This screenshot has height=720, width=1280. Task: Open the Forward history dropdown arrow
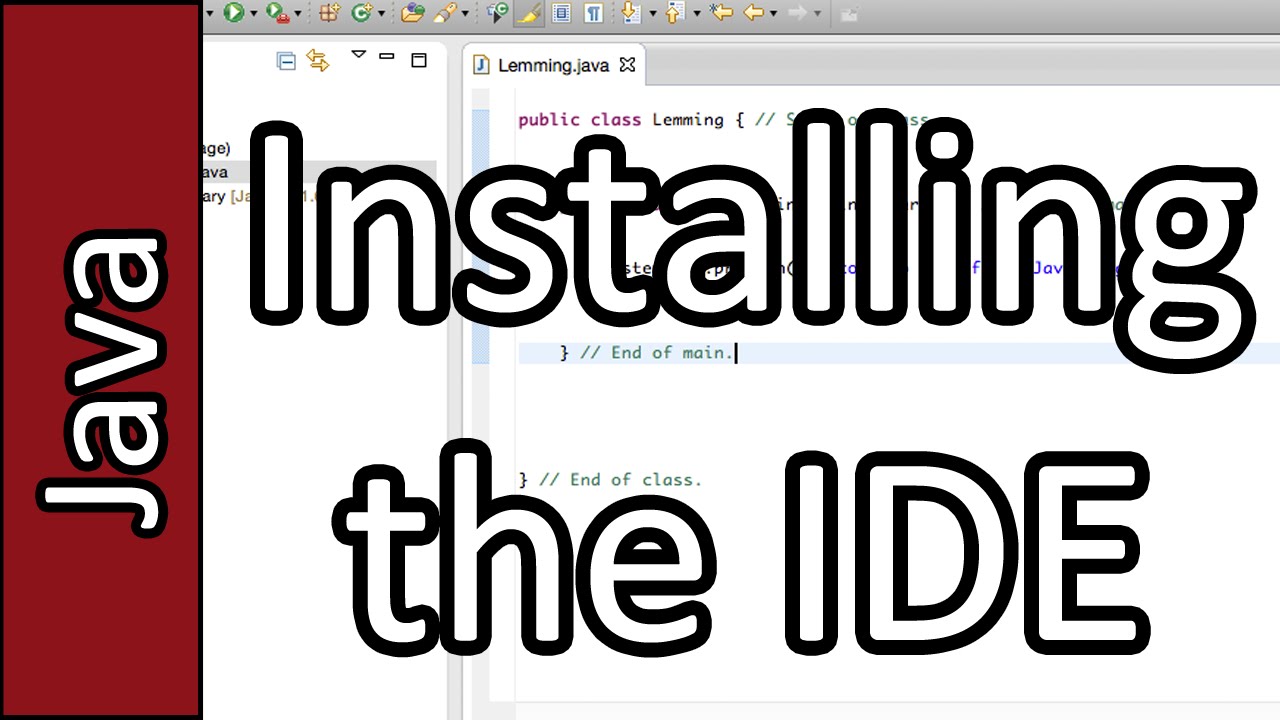tap(818, 13)
